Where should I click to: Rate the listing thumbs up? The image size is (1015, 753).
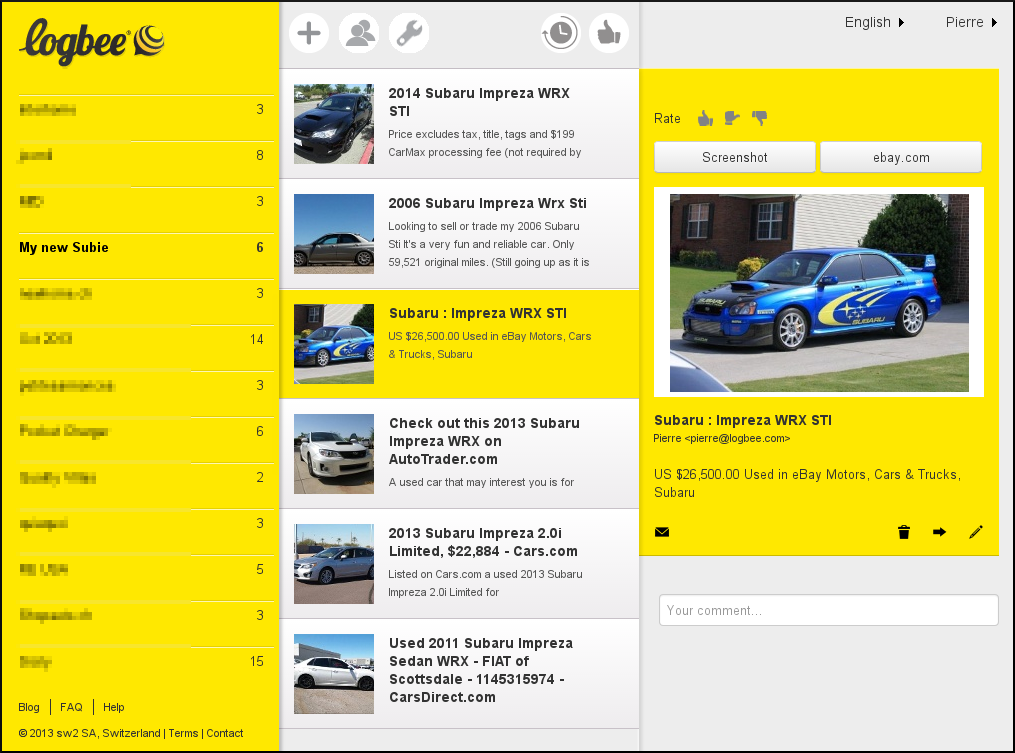point(705,118)
